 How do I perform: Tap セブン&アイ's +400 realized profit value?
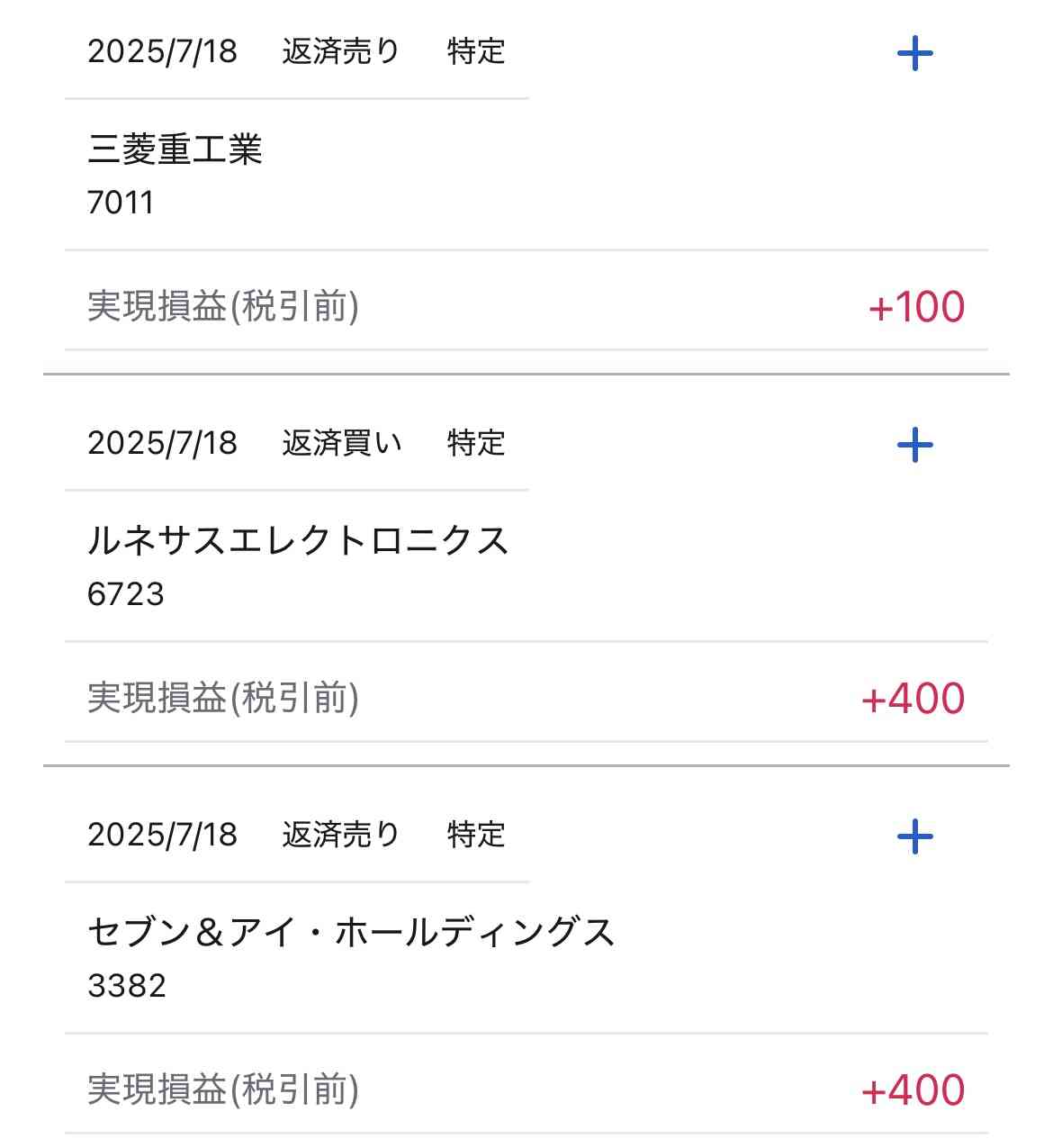pyautogui.click(x=913, y=1090)
